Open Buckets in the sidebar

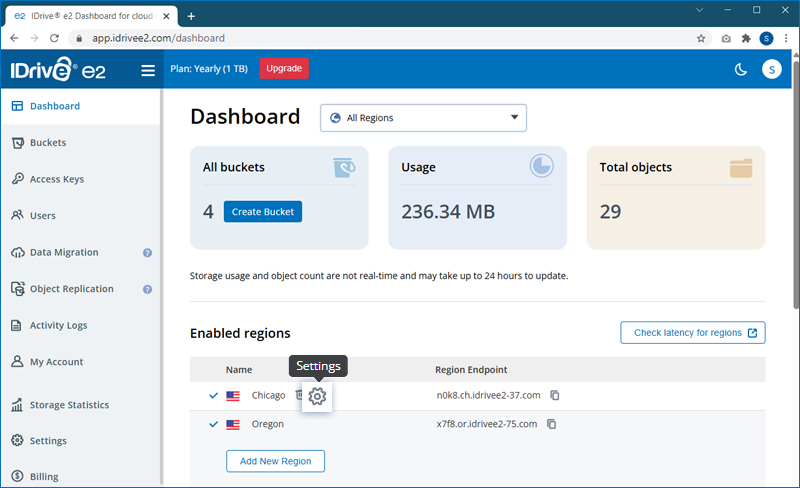tap(47, 143)
